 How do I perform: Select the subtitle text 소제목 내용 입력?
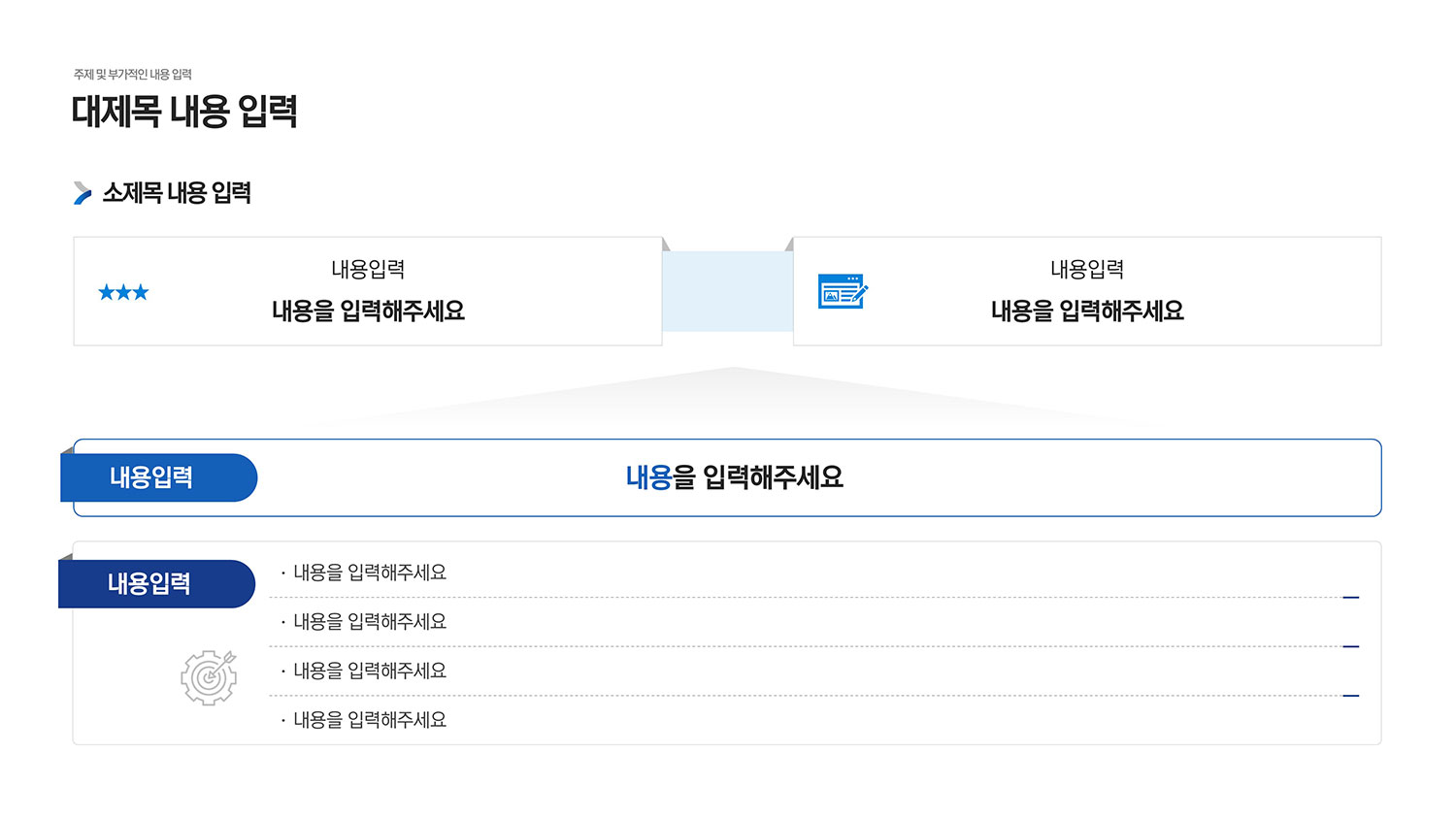[177, 193]
